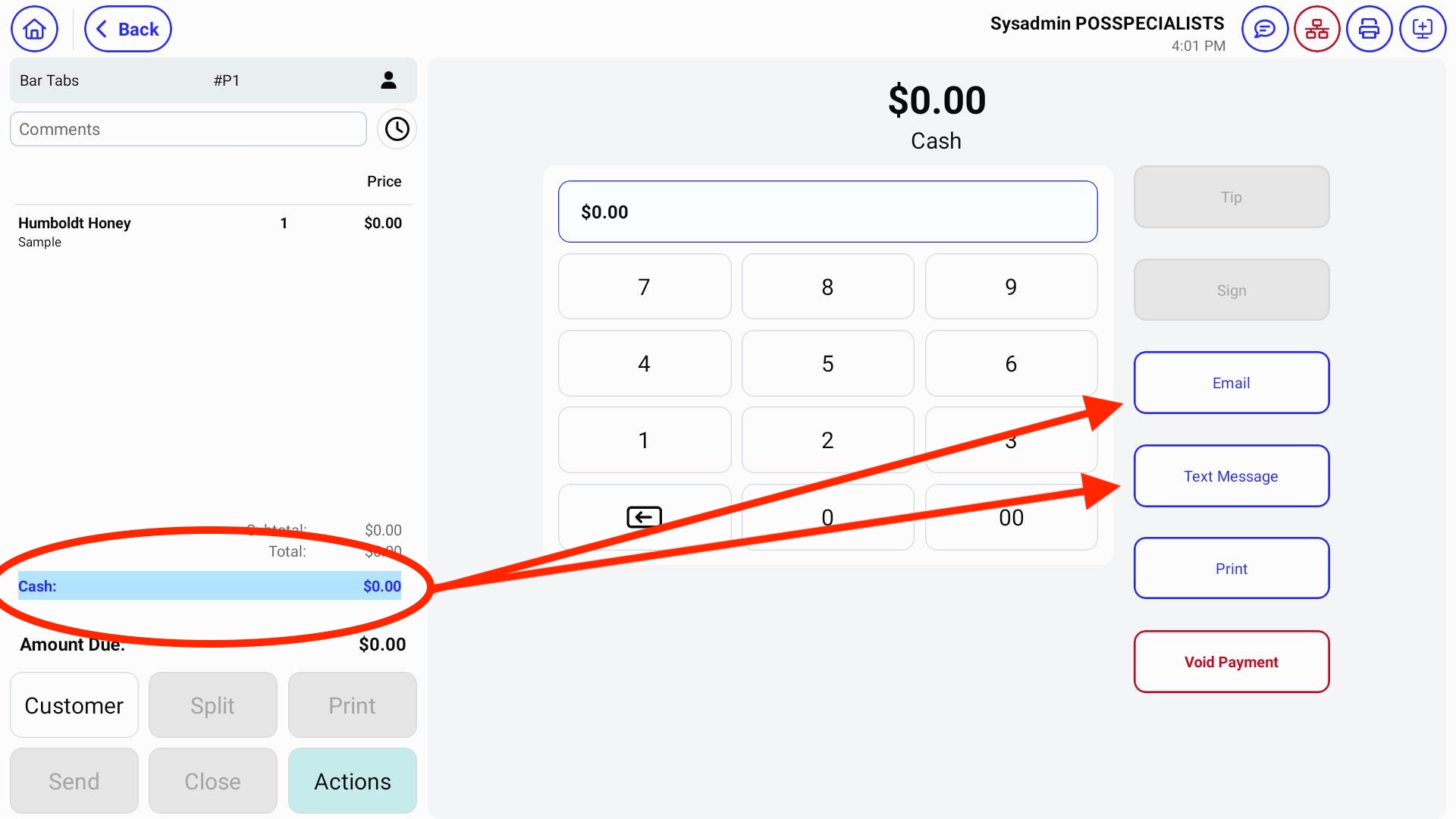Print the payment receipt
Screen dimensions: 1456x819
click(x=1231, y=569)
